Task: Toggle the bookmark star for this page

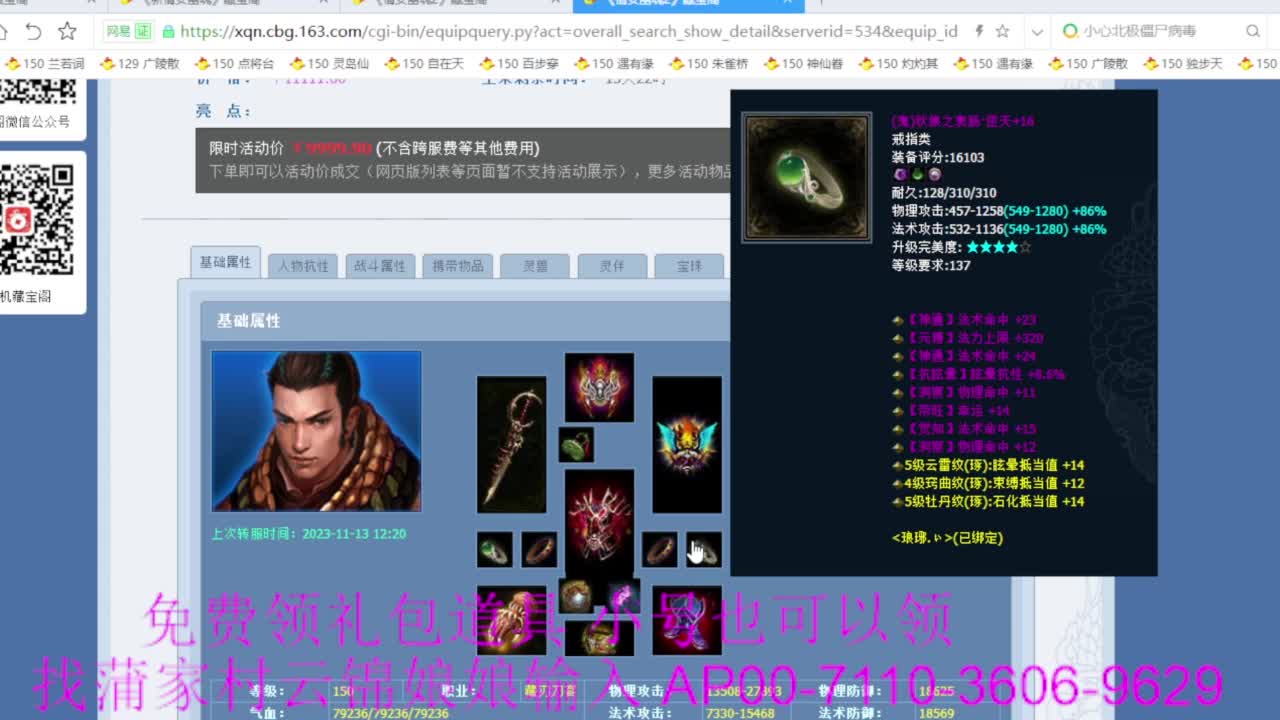Action: coord(1001,31)
